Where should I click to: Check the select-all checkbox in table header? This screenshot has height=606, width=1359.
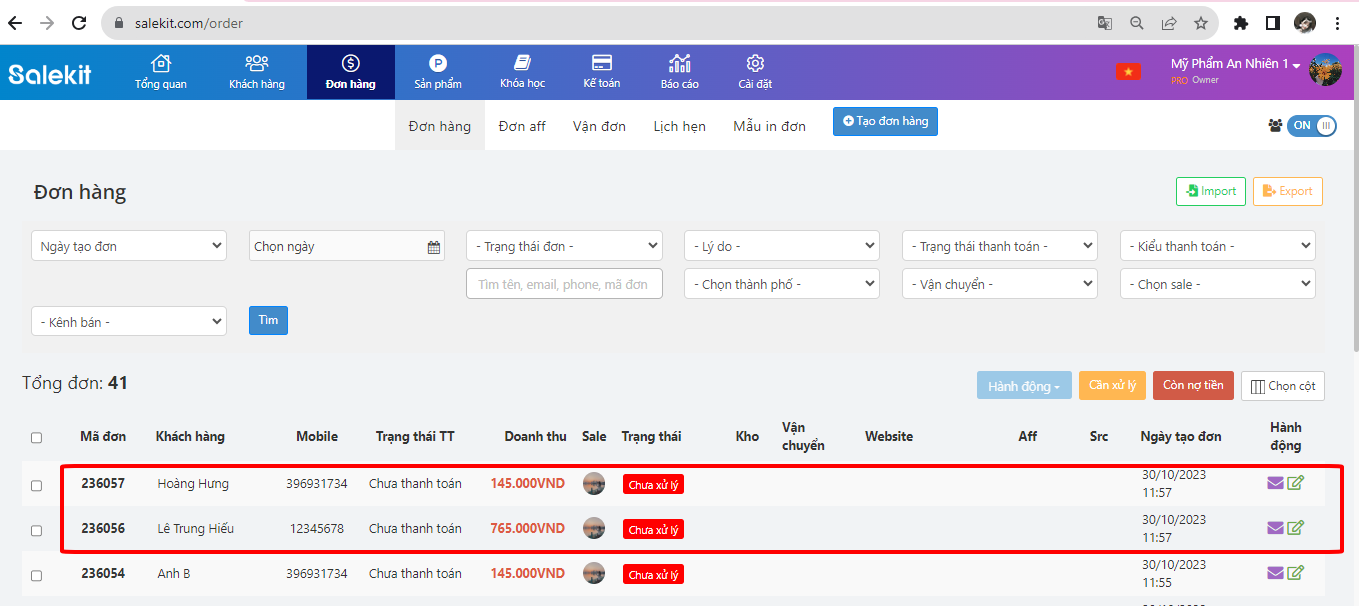[x=37, y=437]
